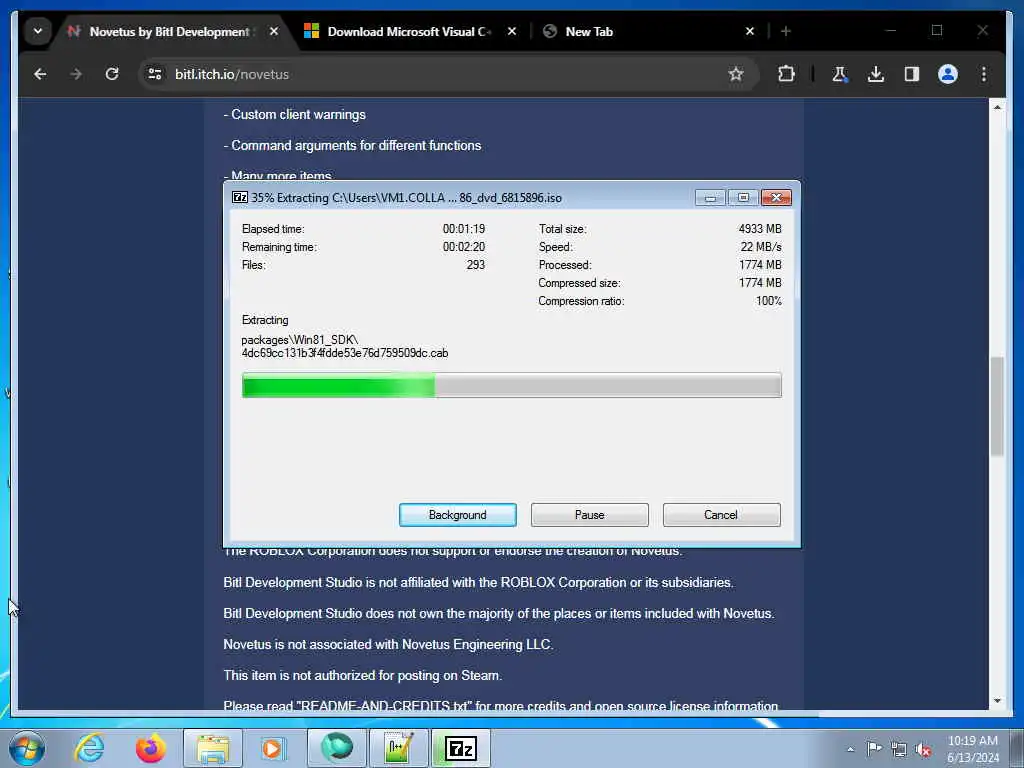Open the network tray icon

[x=899, y=749]
